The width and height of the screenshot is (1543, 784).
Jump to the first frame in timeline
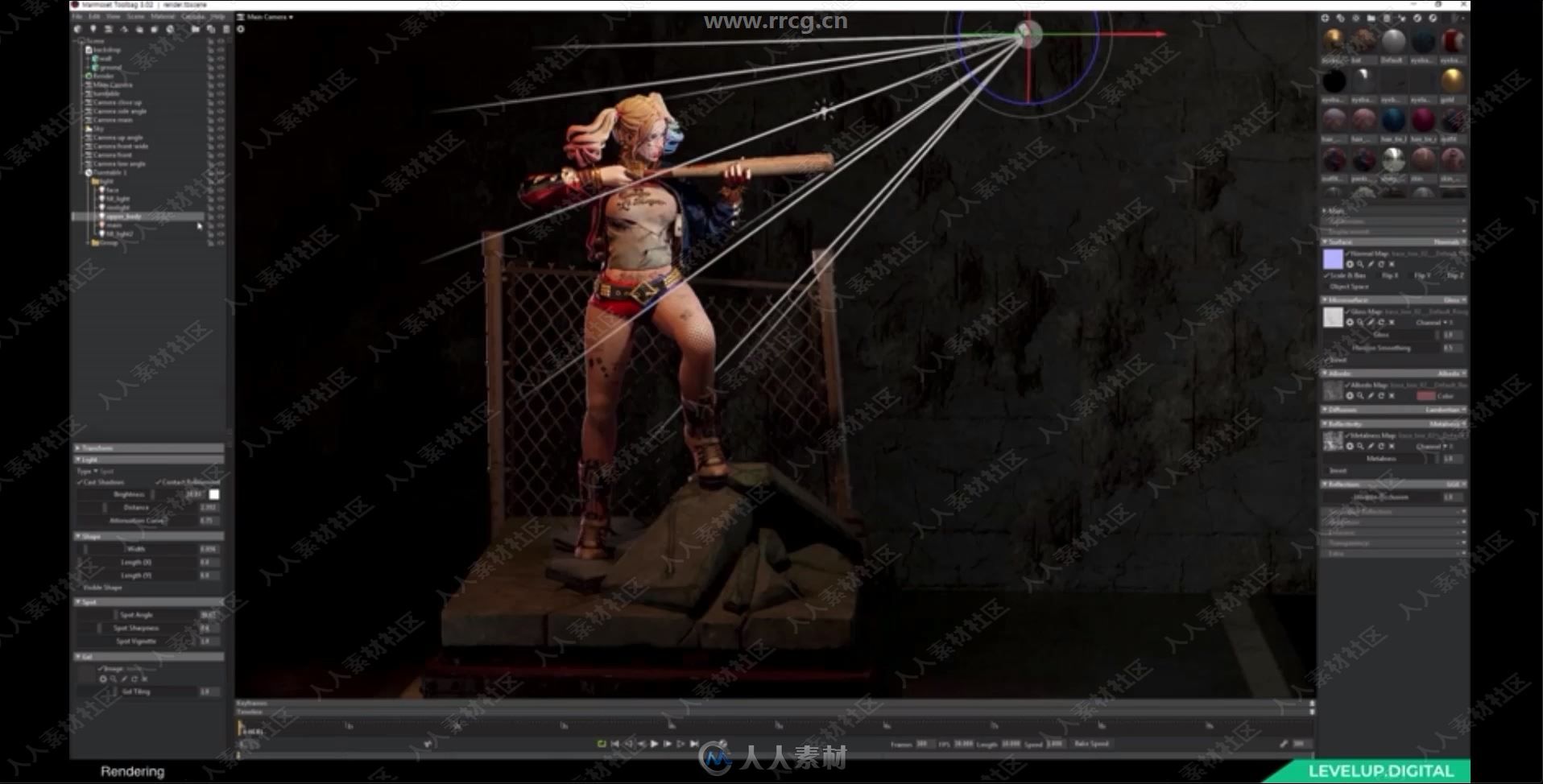615,744
